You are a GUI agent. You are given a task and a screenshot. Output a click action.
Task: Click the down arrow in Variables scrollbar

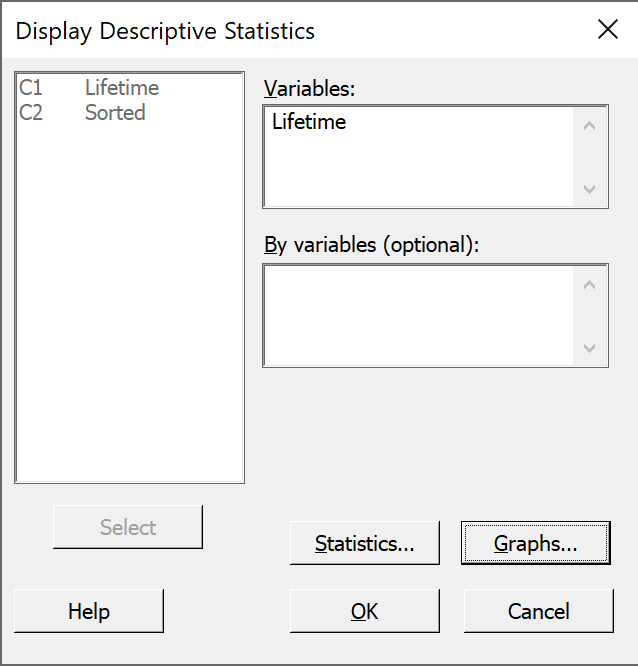pyautogui.click(x=590, y=189)
